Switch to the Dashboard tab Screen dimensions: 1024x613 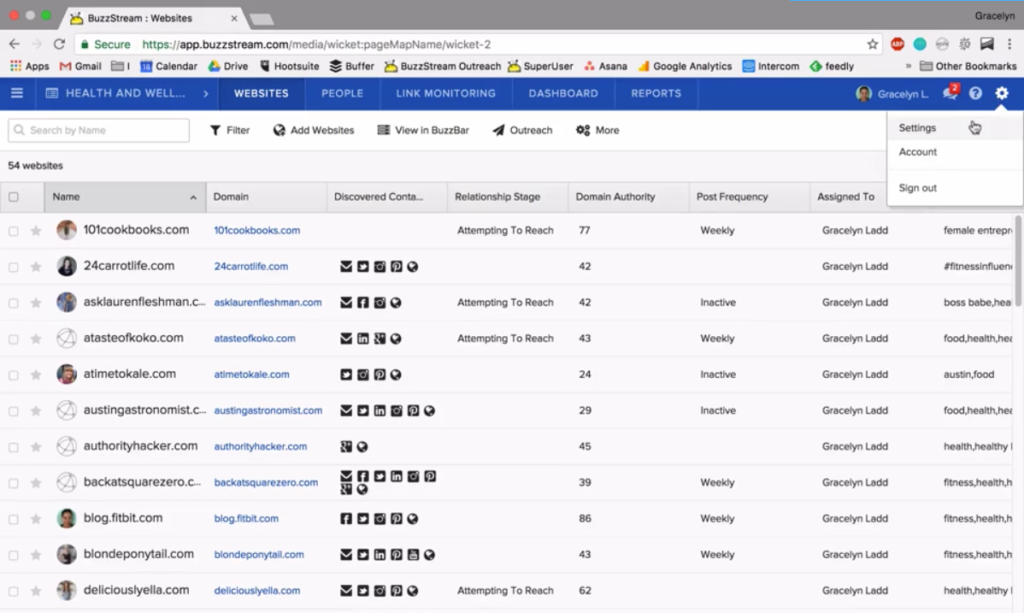pos(564,93)
